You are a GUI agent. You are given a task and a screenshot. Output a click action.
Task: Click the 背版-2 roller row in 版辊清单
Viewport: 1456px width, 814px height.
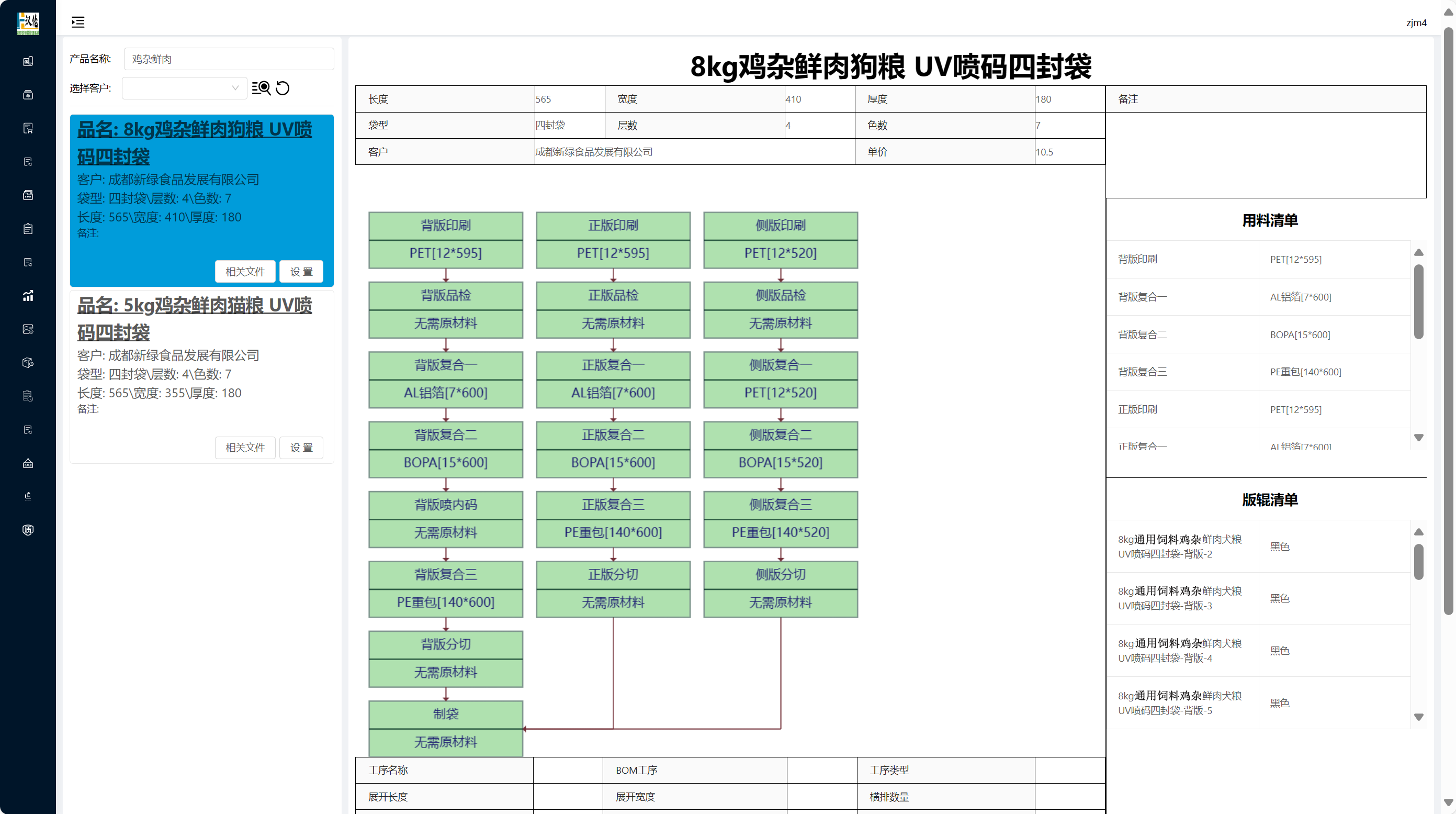pyautogui.click(x=1258, y=547)
